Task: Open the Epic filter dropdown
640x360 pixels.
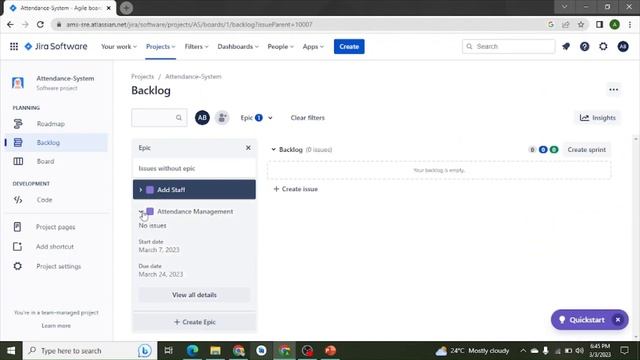Action: coord(256,118)
